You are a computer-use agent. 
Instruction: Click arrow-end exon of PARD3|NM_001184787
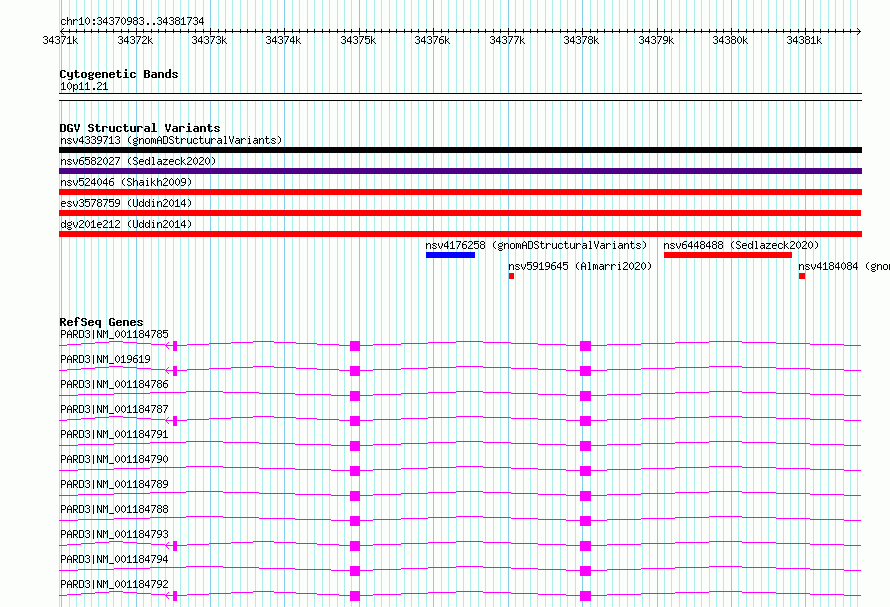click(x=175, y=421)
